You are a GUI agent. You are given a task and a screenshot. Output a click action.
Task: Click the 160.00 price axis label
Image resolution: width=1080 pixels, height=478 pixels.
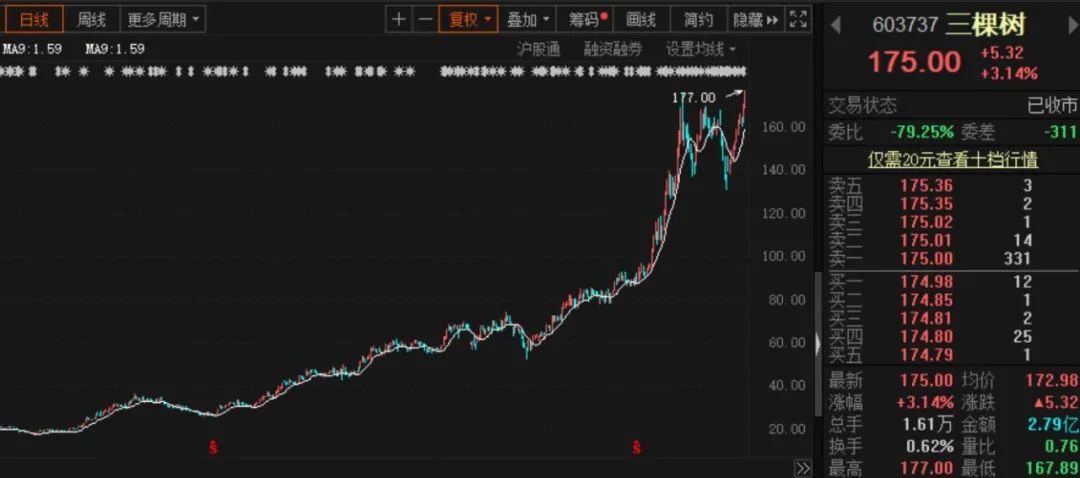[784, 127]
